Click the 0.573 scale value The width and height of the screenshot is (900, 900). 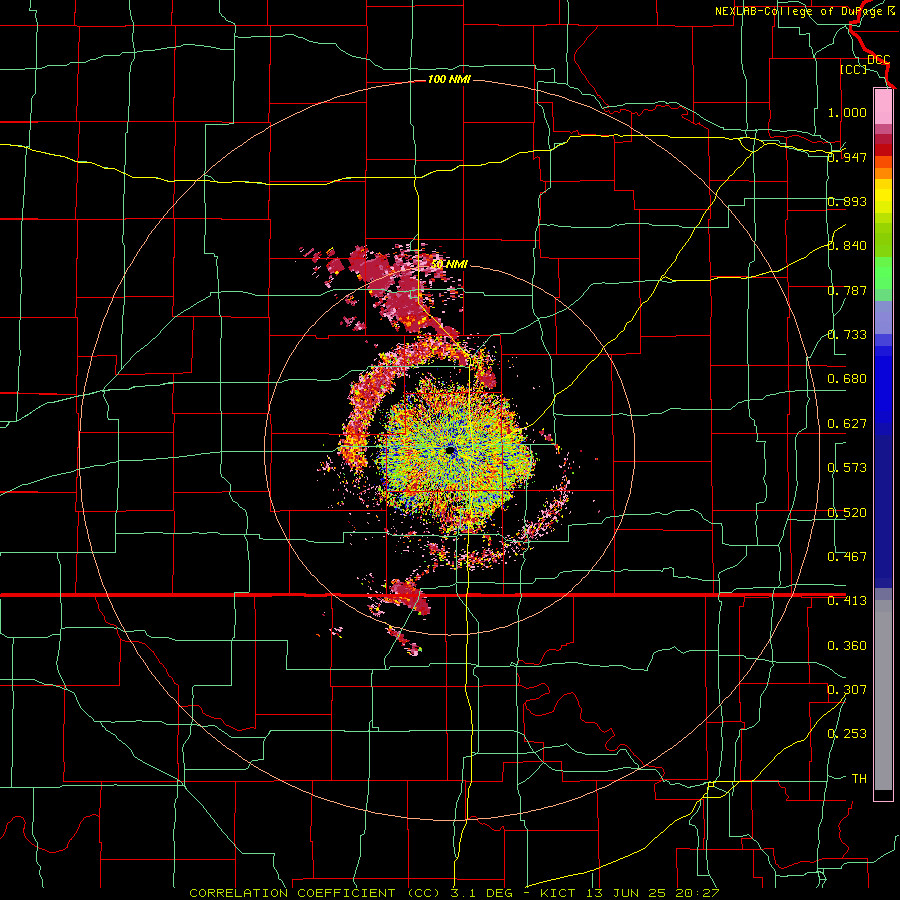point(847,468)
